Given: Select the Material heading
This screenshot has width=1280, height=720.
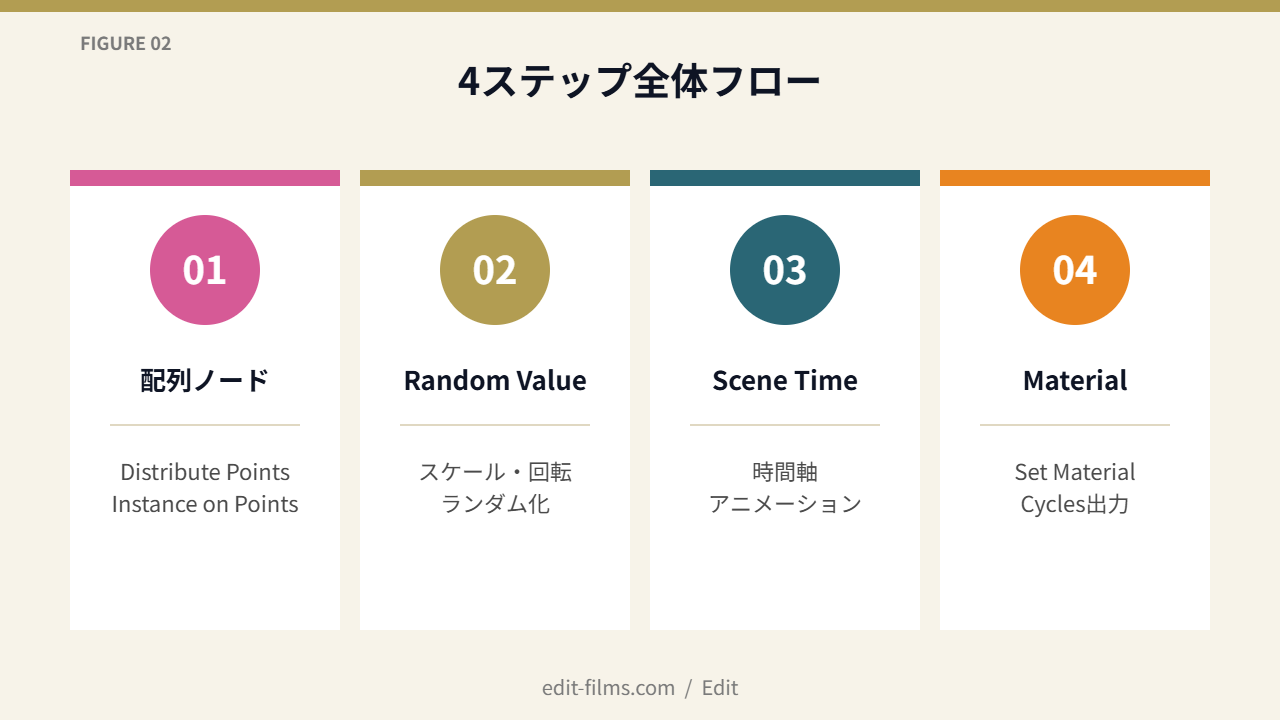Looking at the screenshot, I should (1075, 381).
